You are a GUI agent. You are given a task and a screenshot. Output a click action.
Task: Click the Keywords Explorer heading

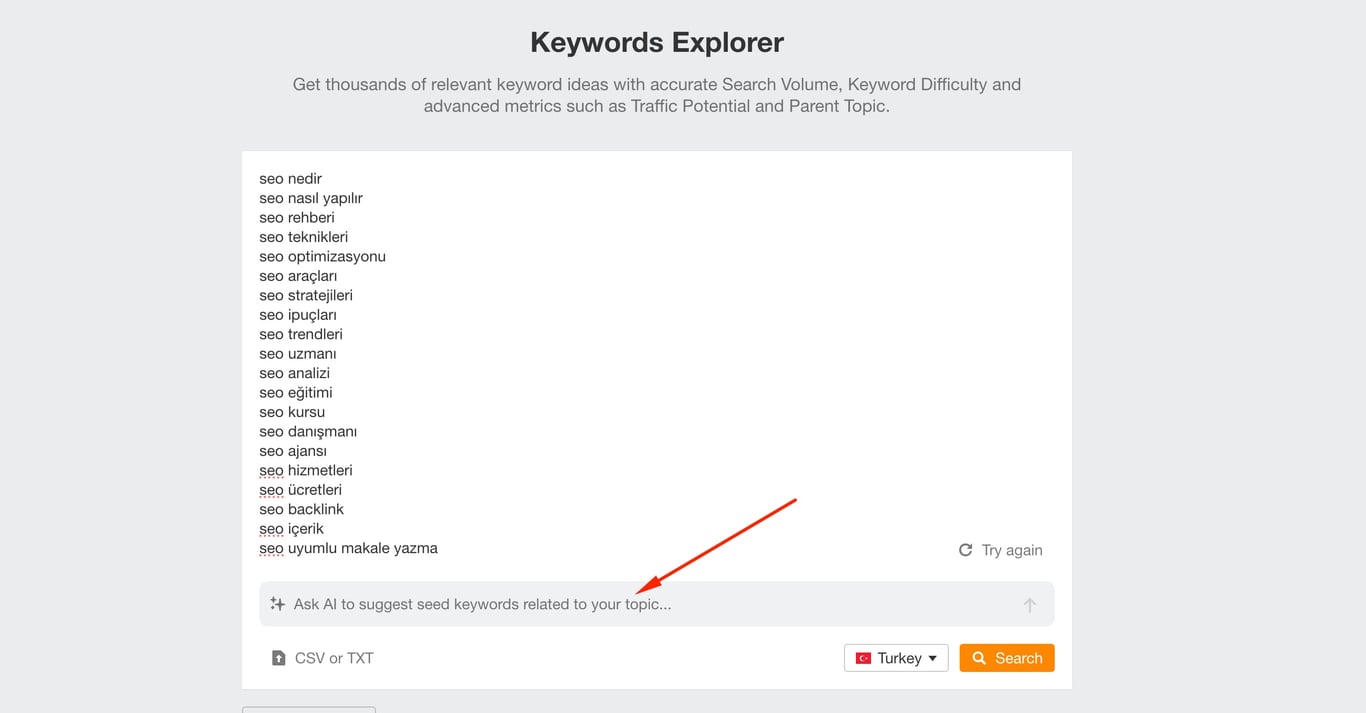657,43
